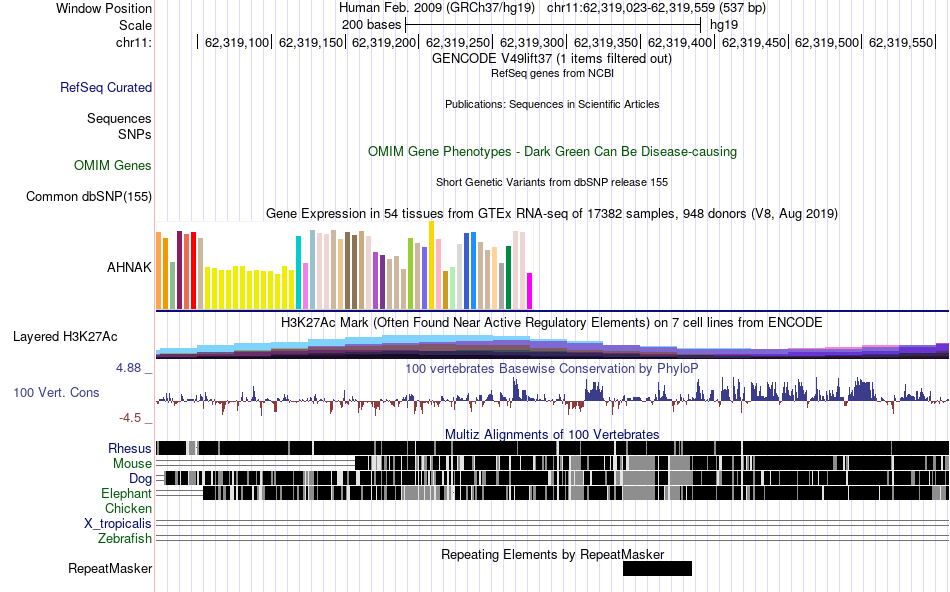Click the SNPs track label
This screenshot has height=592, width=950.
(x=135, y=135)
